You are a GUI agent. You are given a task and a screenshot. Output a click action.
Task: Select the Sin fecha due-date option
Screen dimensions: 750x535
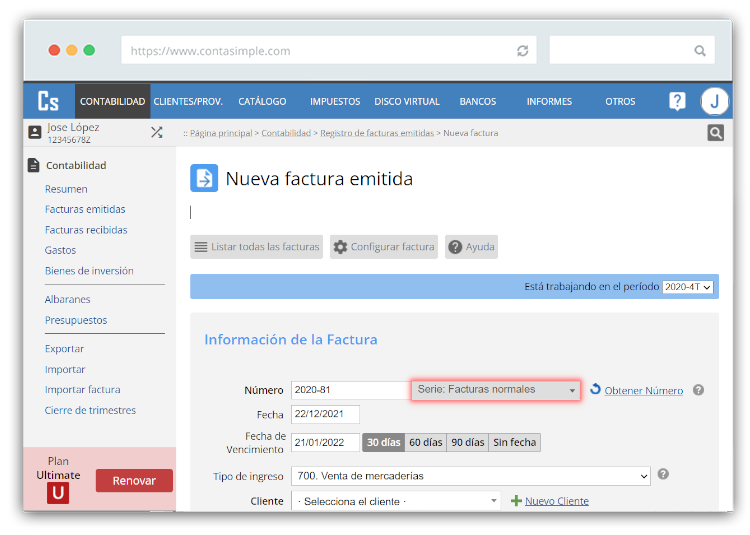click(x=515, y=442)
